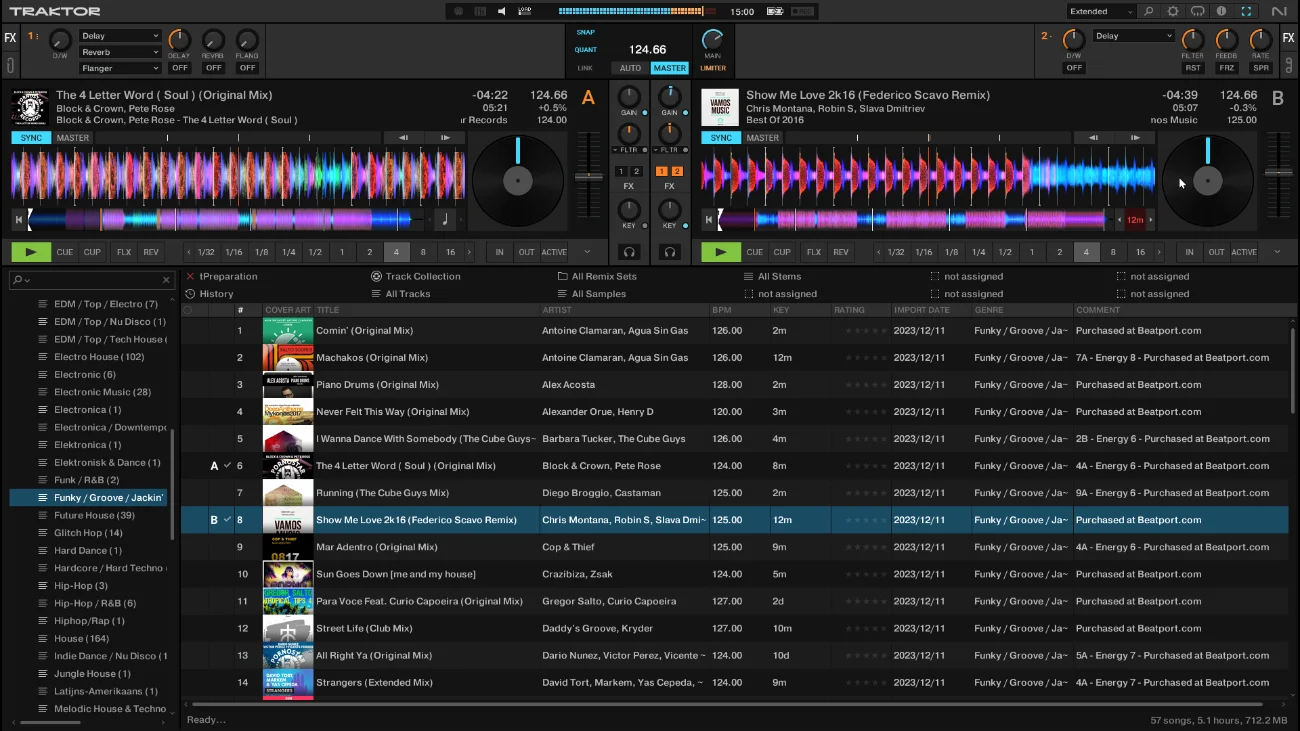Screen dimensions: 1300x731
Task: Set loop IN point on Deck A
Action: (x=499, y=252)
